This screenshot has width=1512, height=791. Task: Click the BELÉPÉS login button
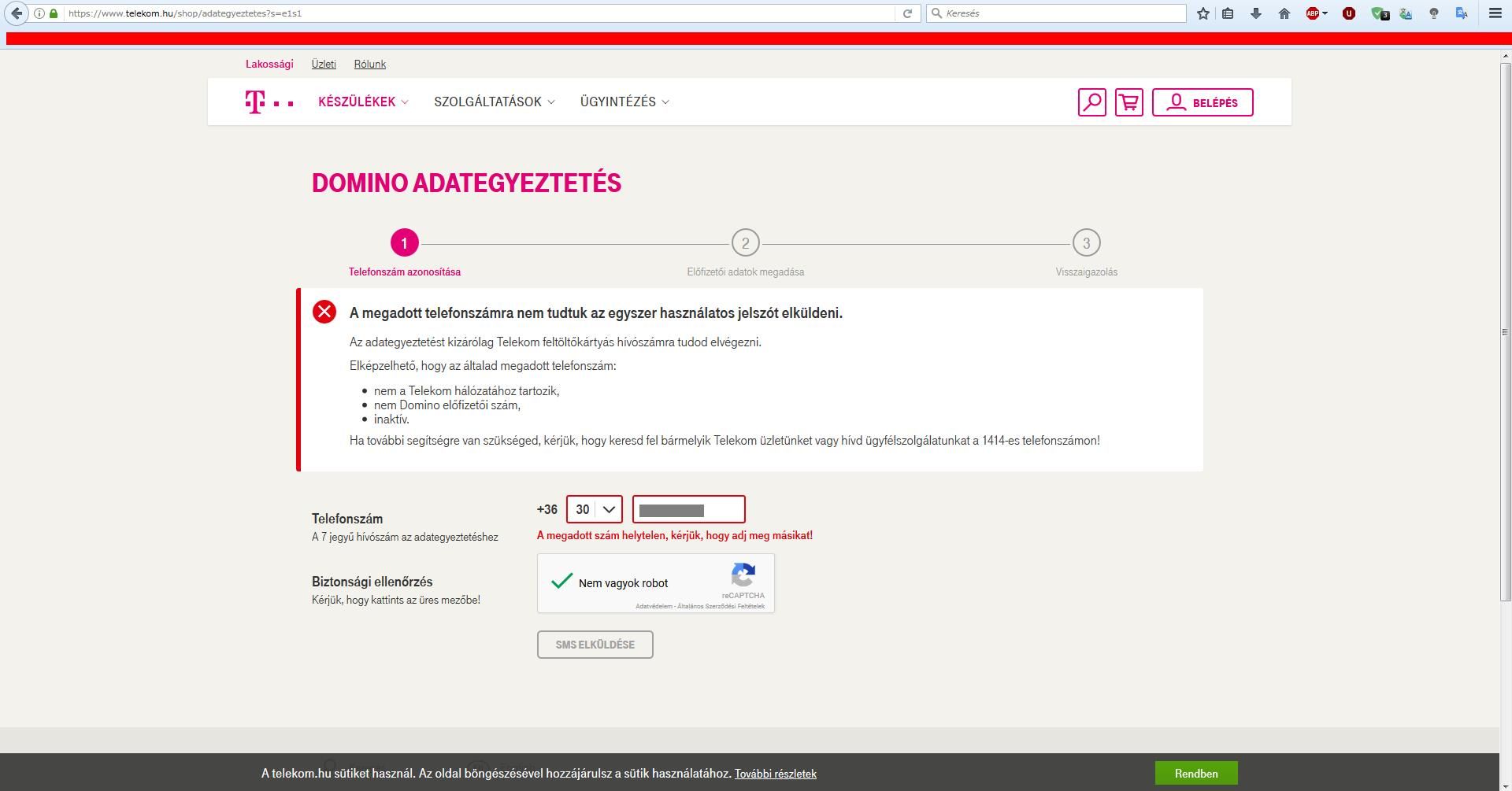(x=1203, y=102)
